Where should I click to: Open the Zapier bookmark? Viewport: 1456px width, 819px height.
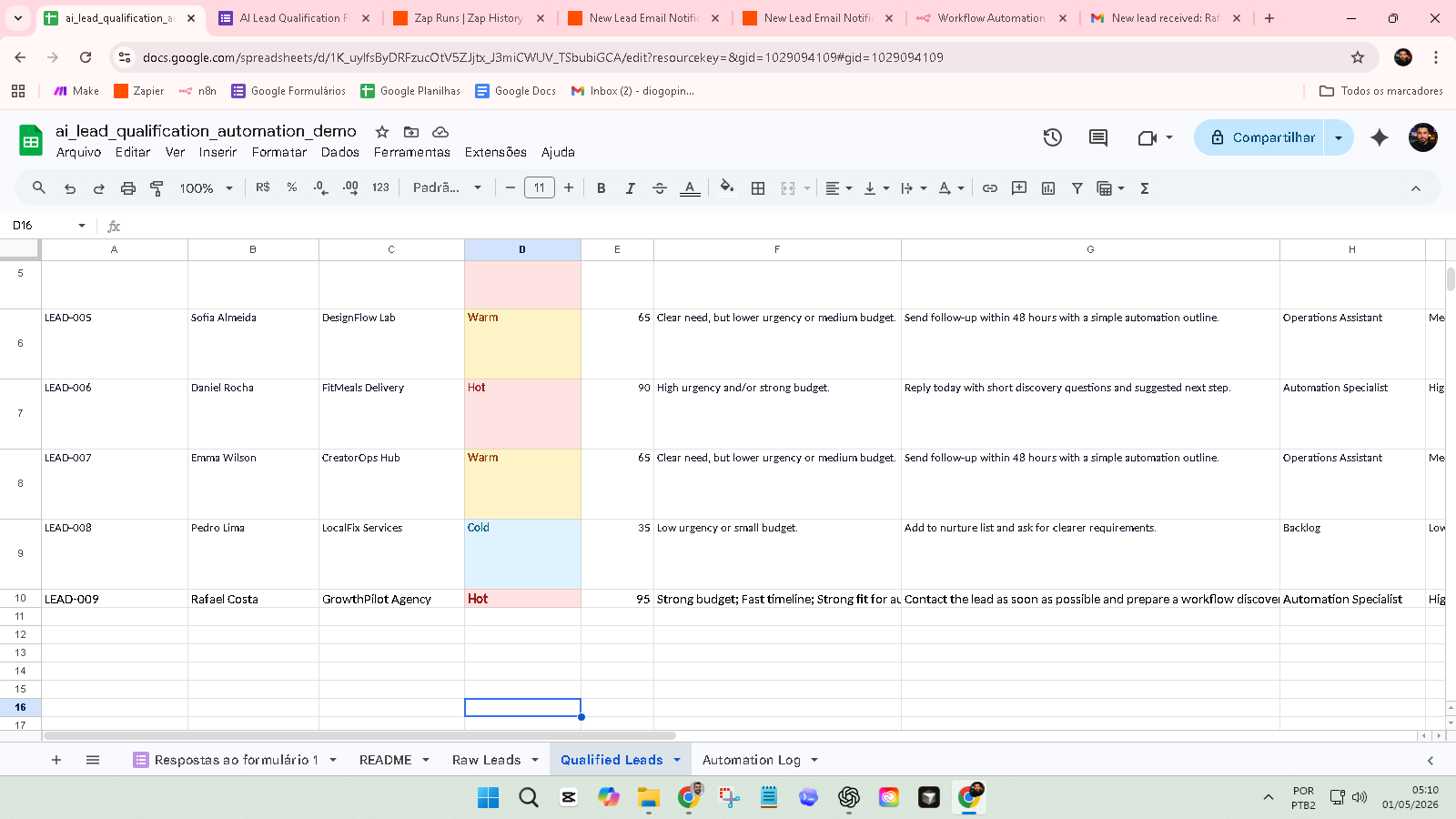click(x=139, y=91)
